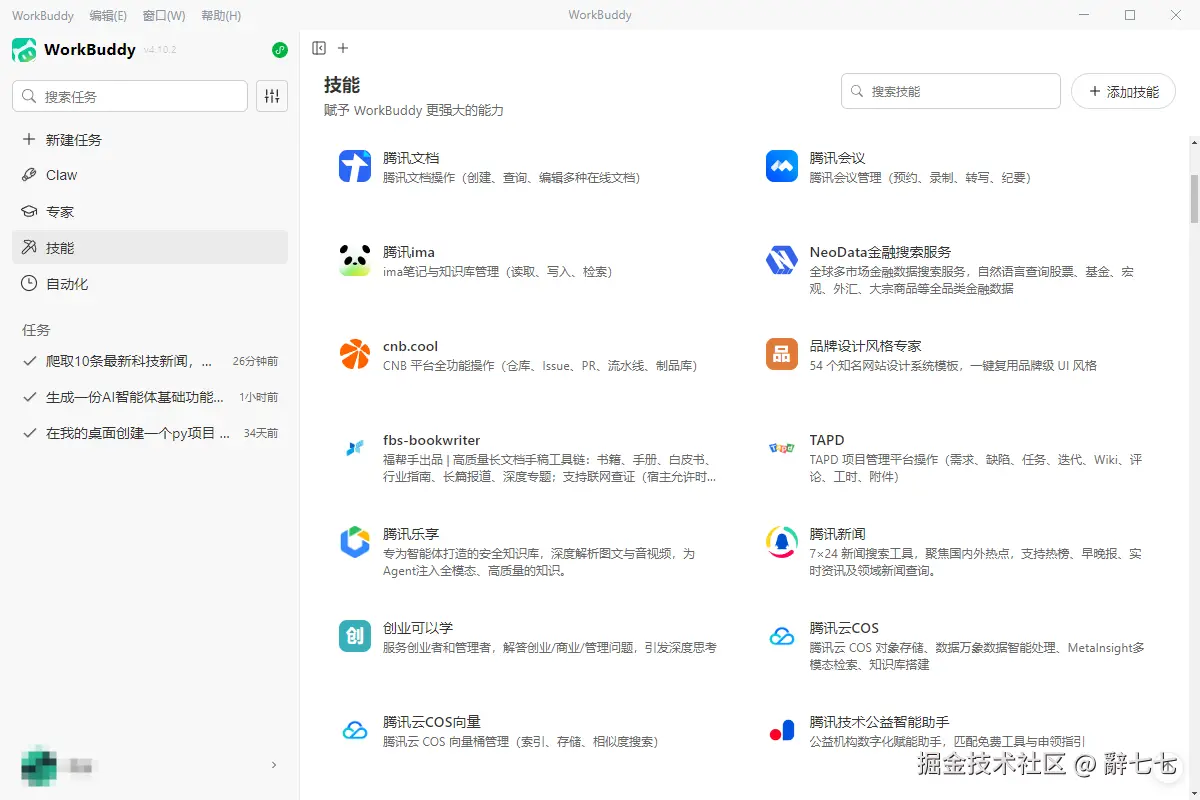Screen dimensions: 1200x800
Task: Click 新建任务 to create a task
Action: click(150, 140)
